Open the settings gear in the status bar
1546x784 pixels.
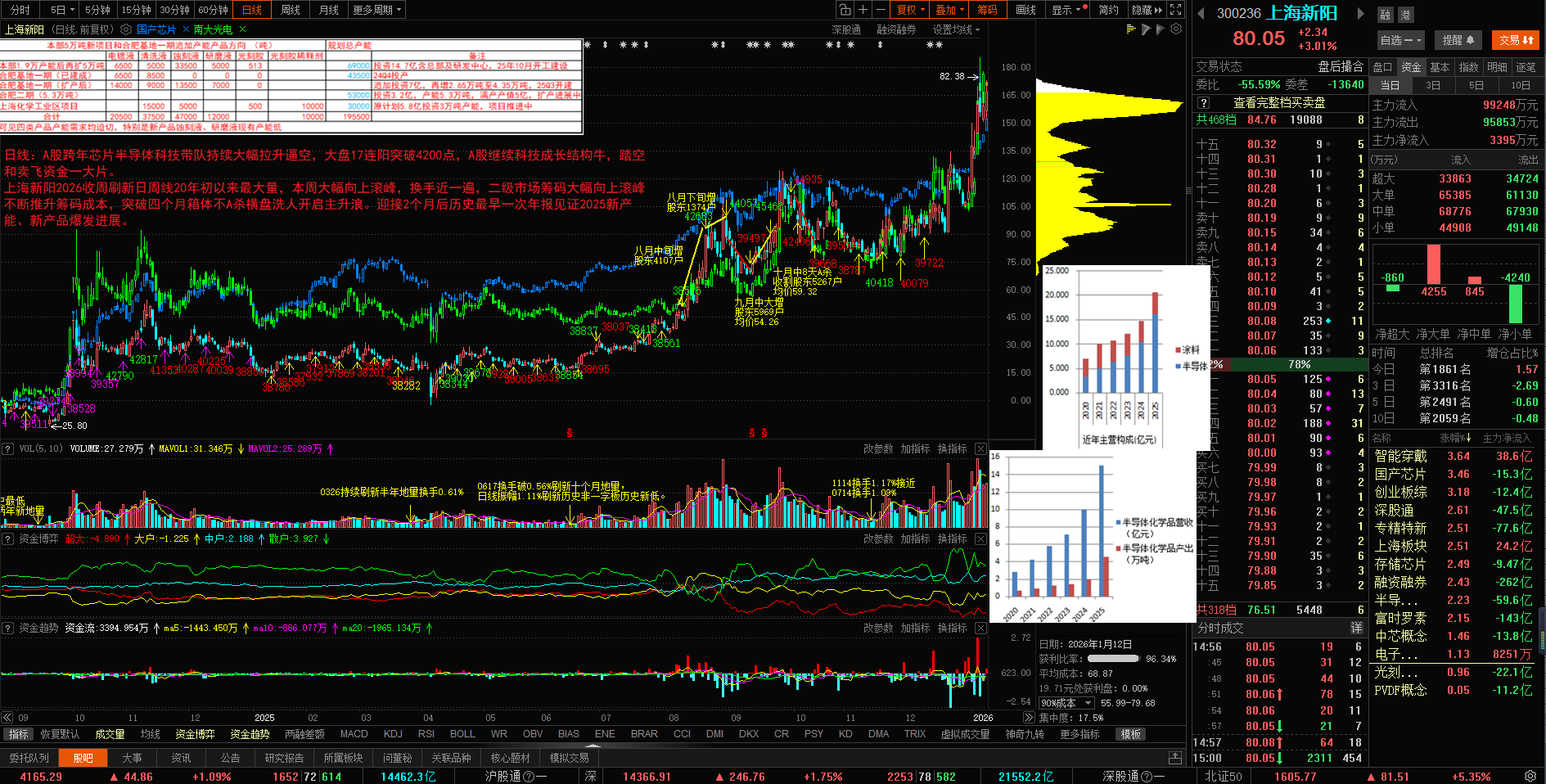[1530, 776]
